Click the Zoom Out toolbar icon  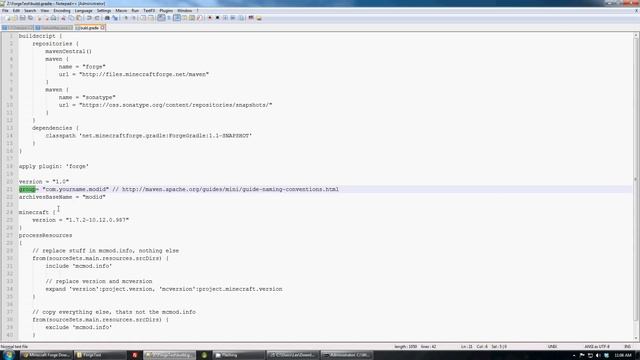[x=134, y=18]
